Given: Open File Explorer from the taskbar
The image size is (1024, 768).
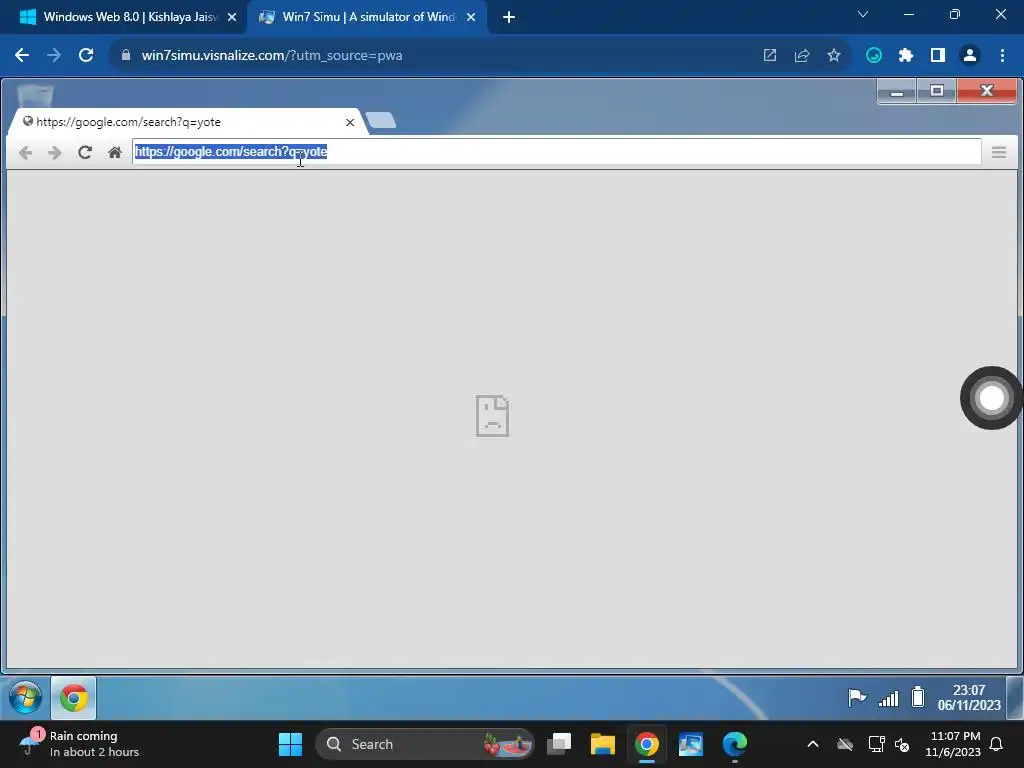Looking at the screenshot, I should click(x=603, y=744).
